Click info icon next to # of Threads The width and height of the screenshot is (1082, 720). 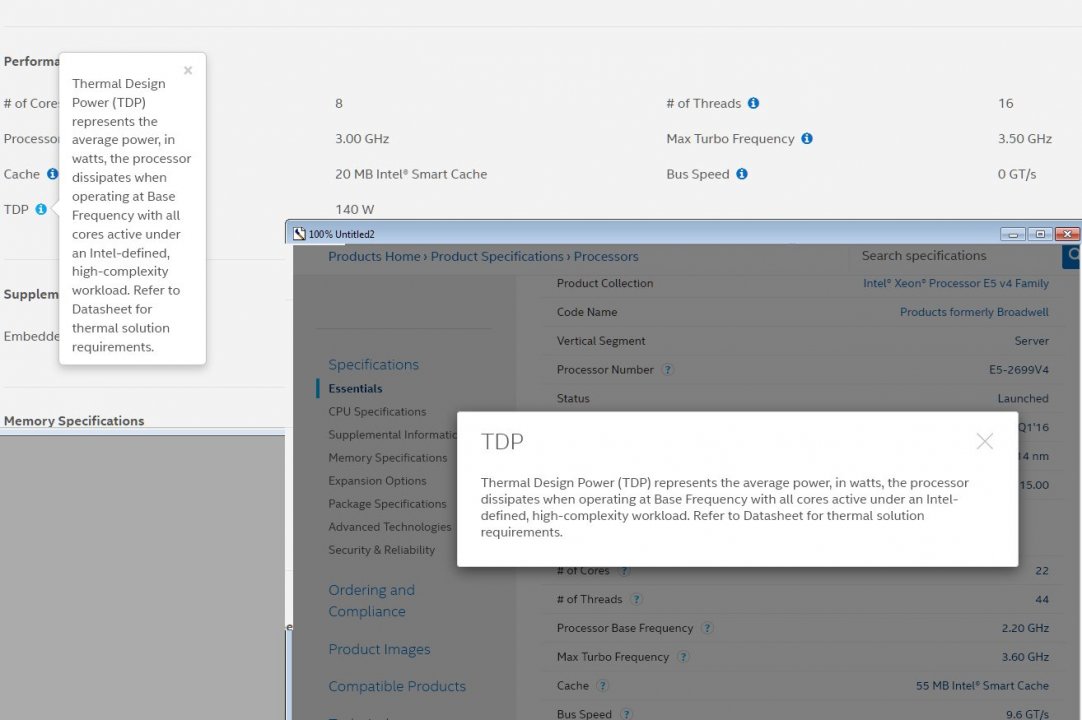753,103
